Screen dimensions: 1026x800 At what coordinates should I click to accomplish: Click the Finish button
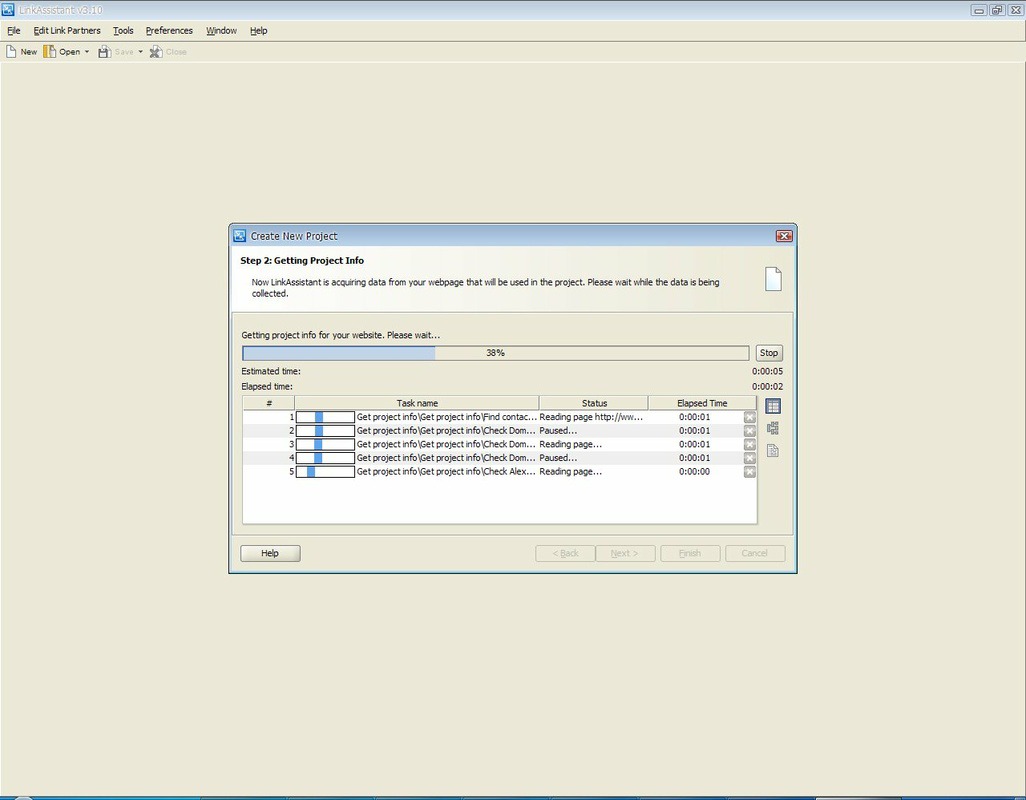pyautogui.click(x=690, y=553)
